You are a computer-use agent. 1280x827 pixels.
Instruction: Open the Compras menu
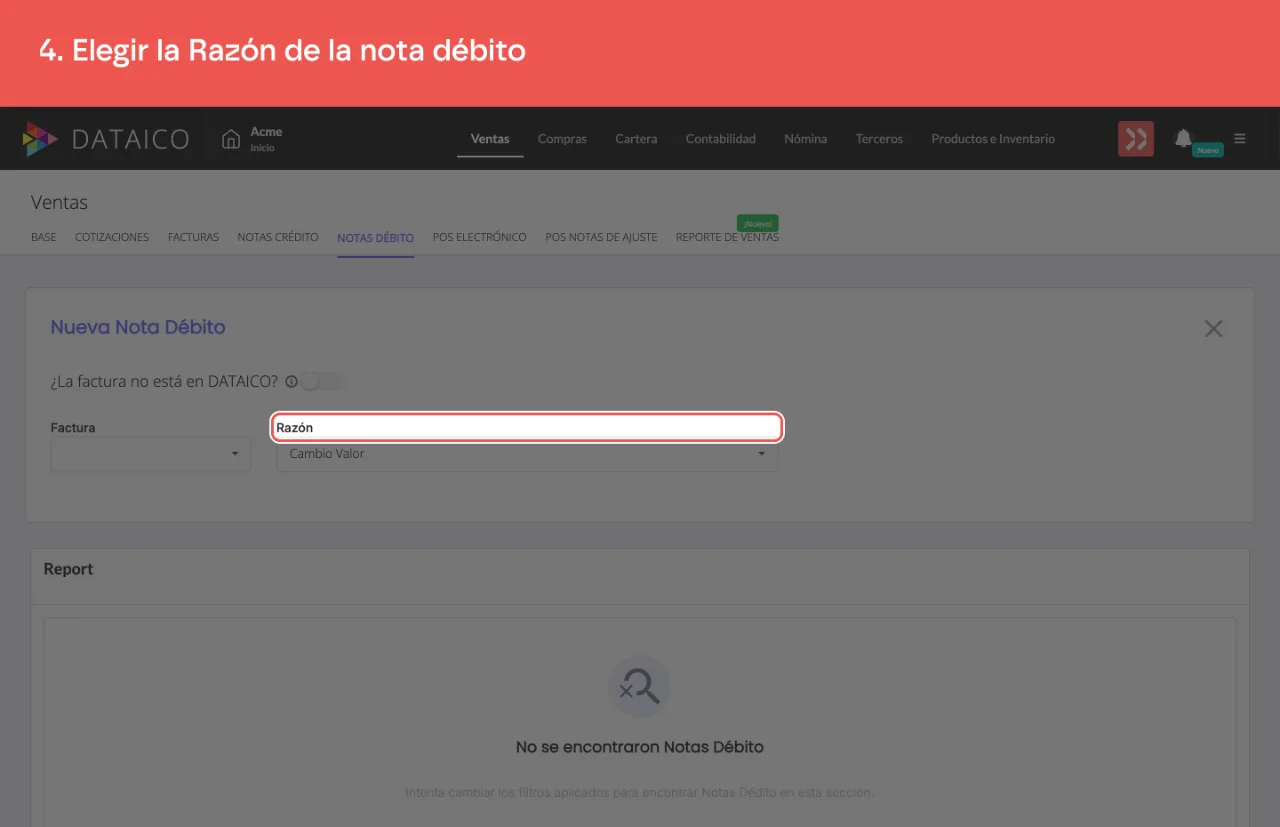click(562, 139)
